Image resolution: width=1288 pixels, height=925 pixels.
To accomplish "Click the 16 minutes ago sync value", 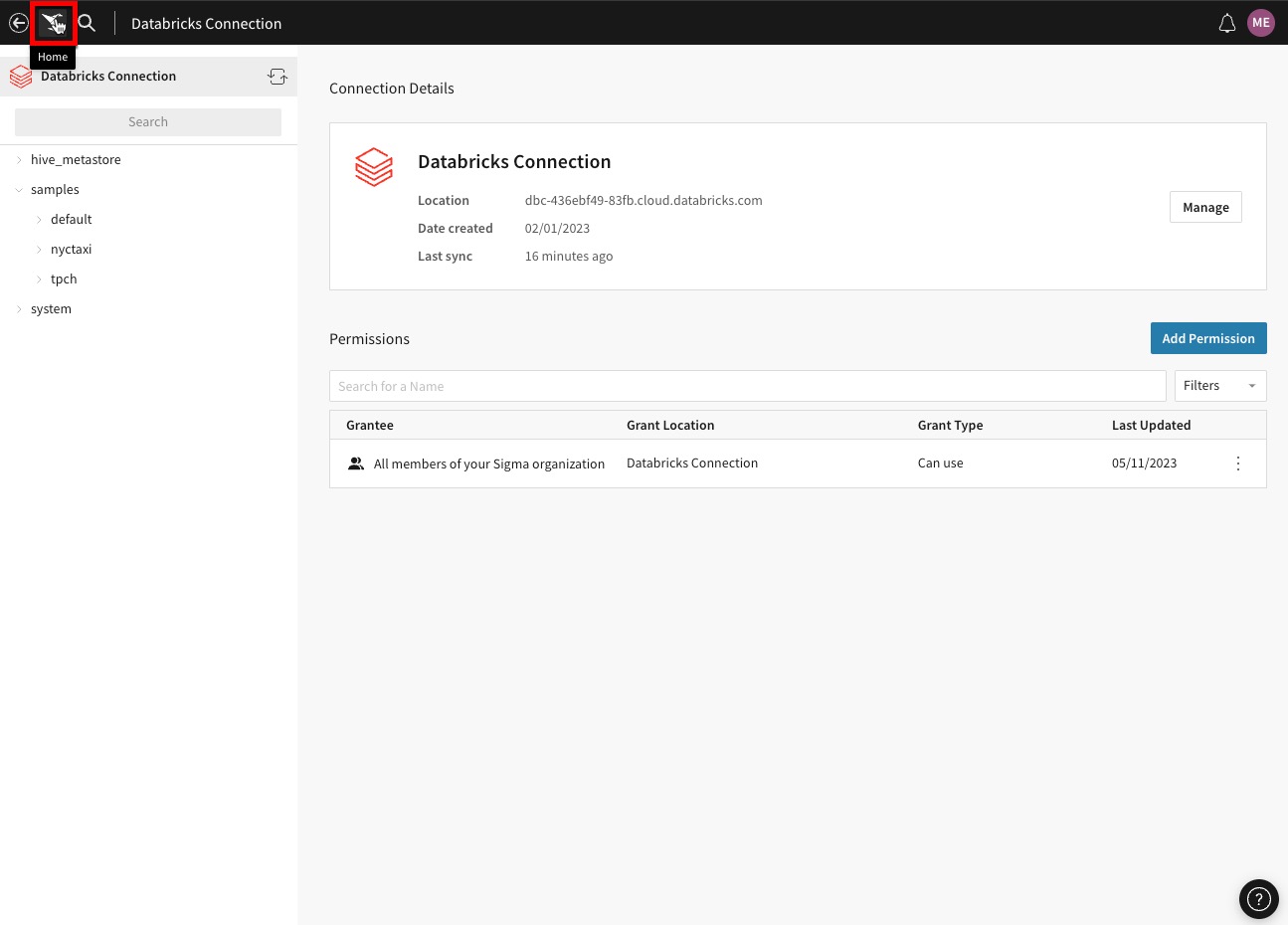I will click(x=569, y=257).
